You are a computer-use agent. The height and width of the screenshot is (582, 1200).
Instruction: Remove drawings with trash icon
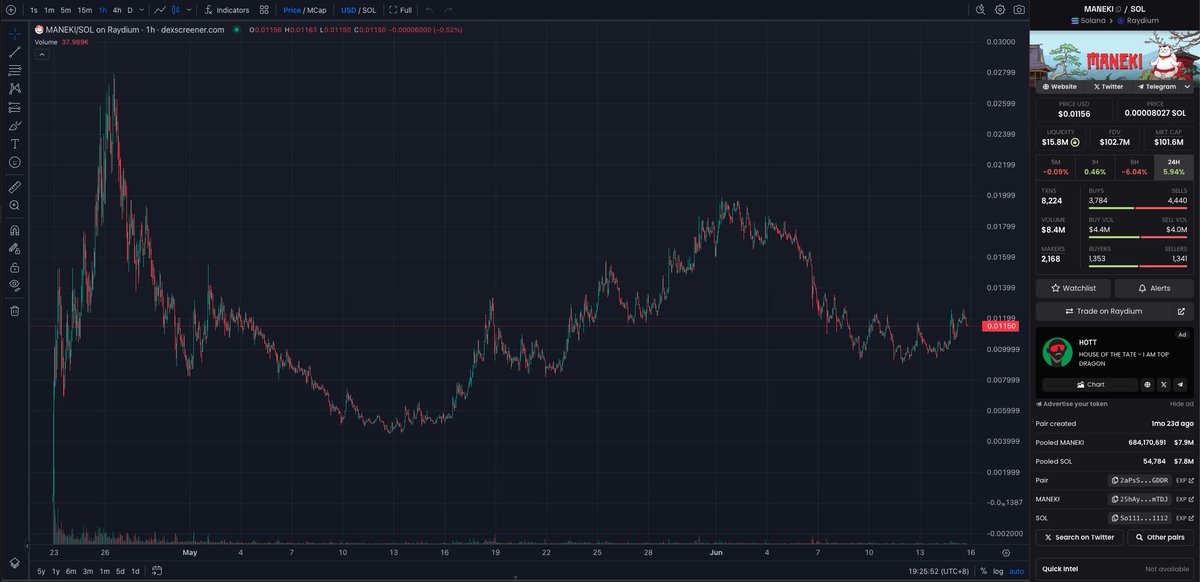15,310
